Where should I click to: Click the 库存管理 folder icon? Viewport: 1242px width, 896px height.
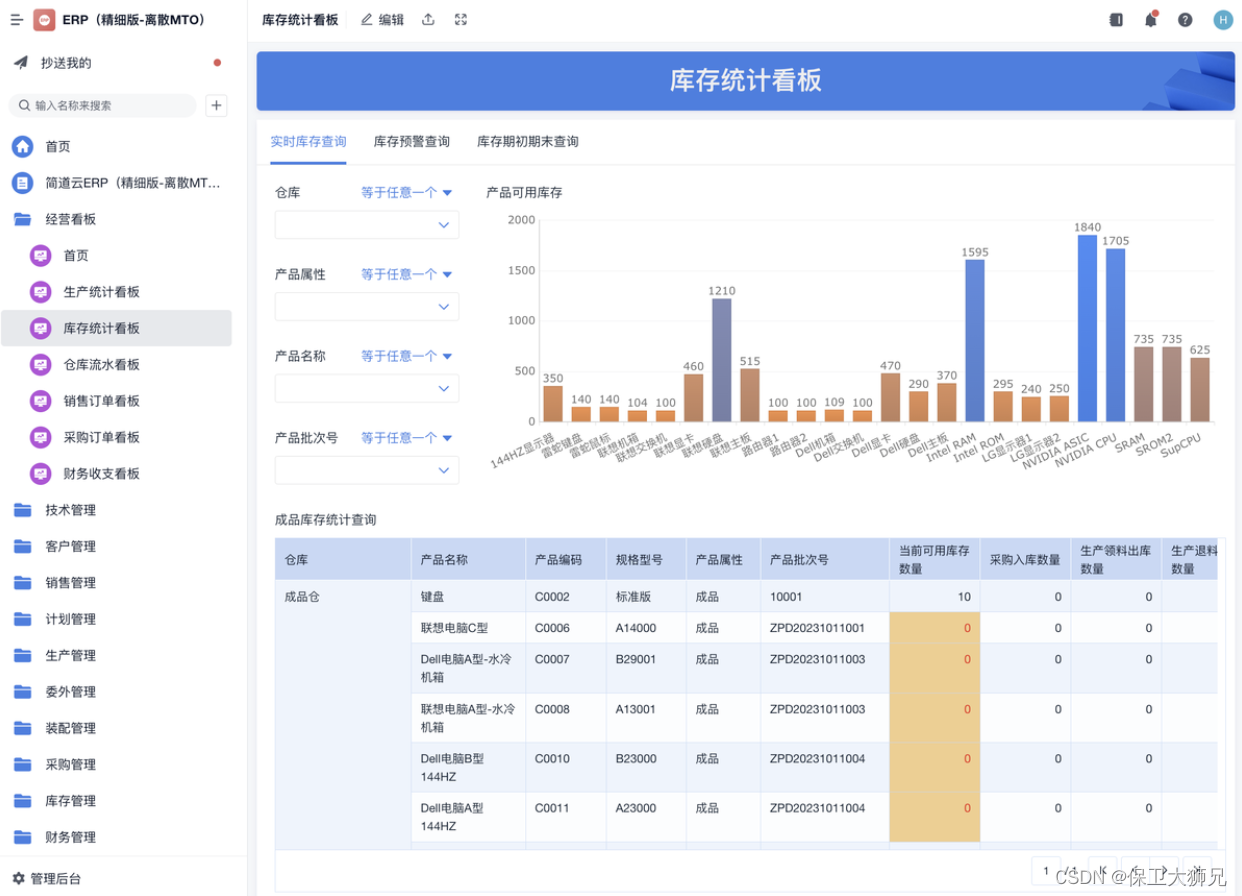click(22, 801)
